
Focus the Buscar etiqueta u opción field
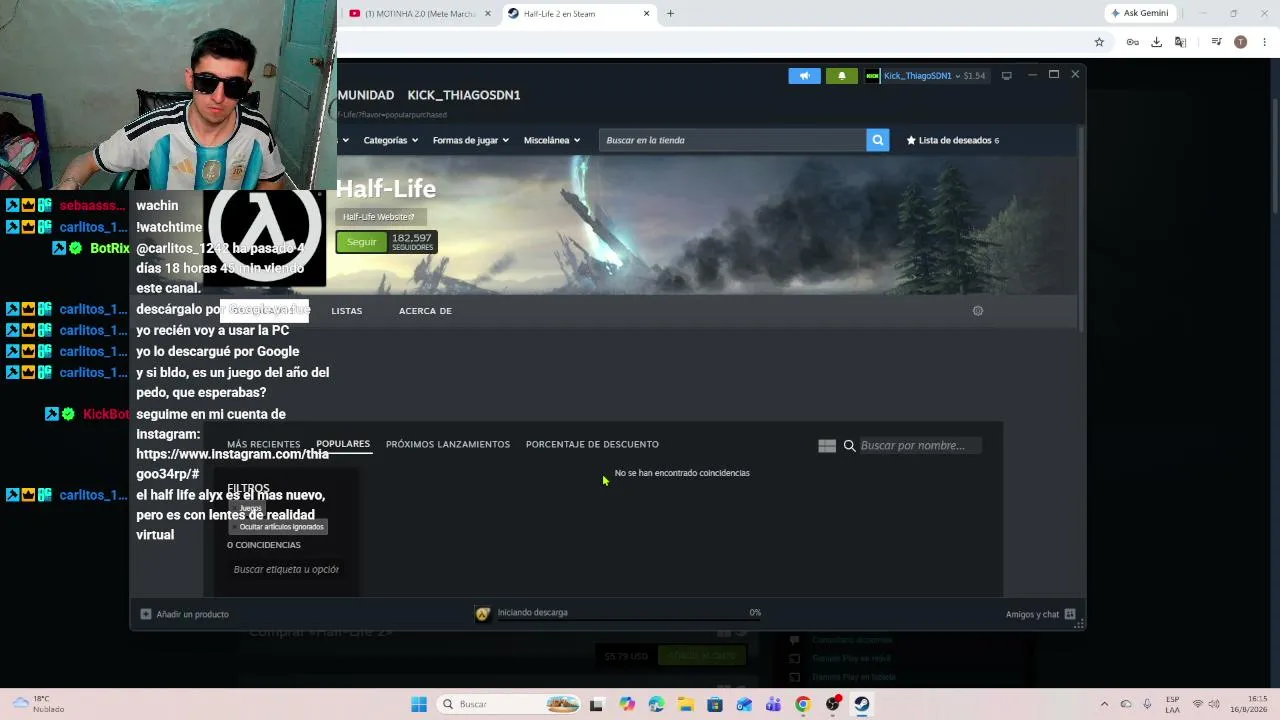tap(286, 570)
